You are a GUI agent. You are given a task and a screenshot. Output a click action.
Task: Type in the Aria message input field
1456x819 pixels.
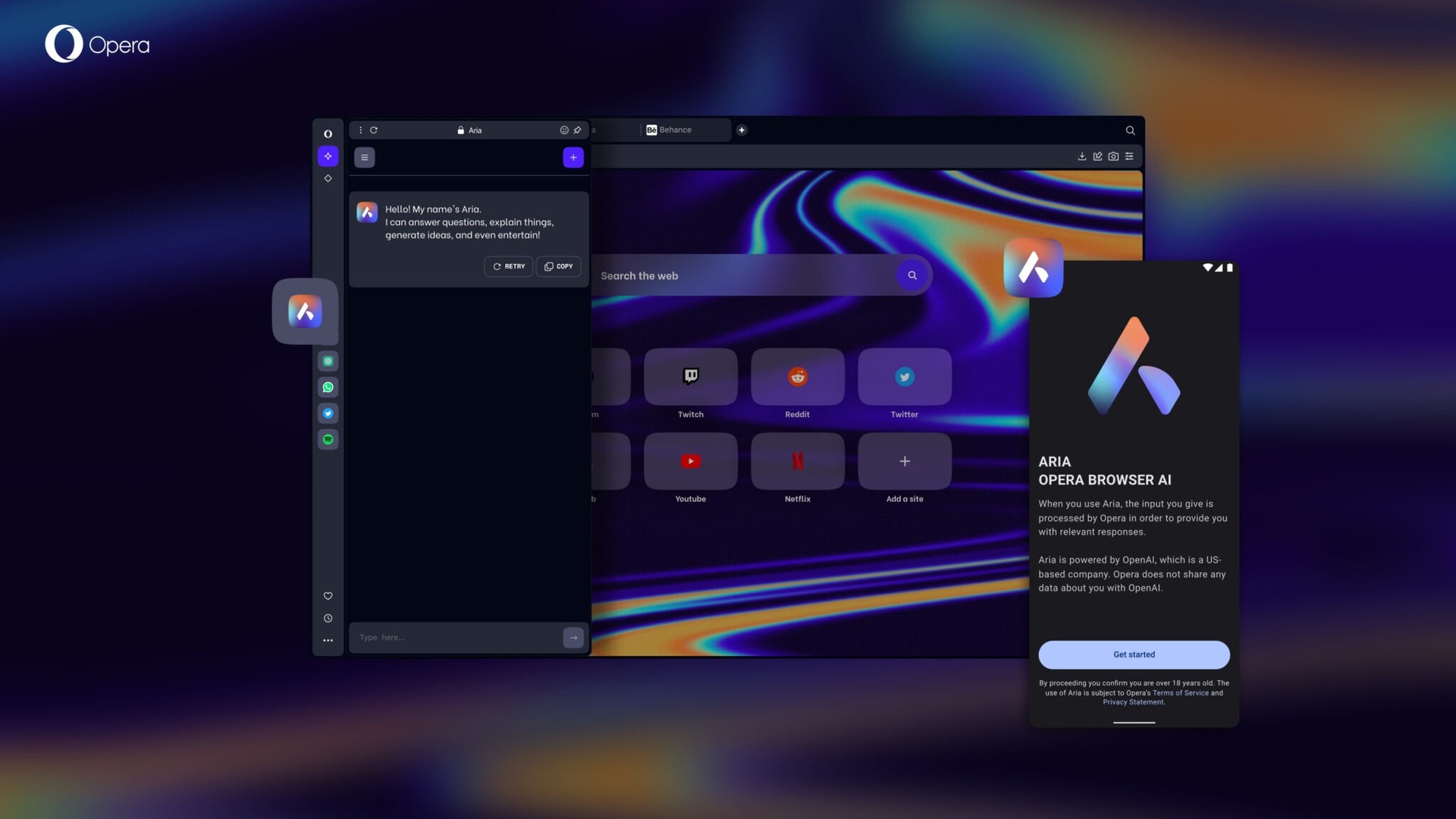click(455, 637)
